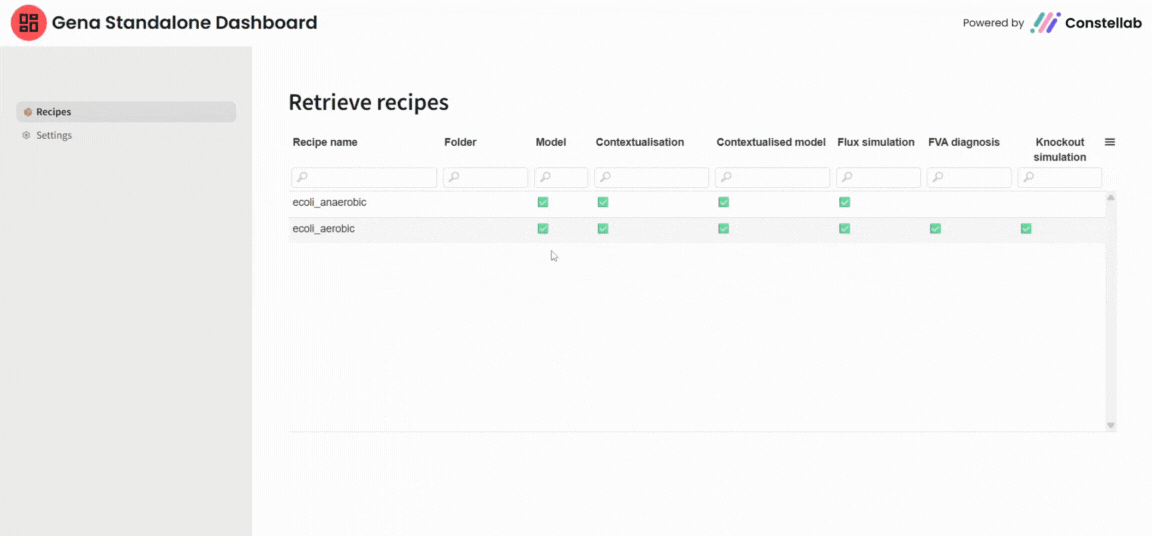1152x536 pixels.
Task: Click the Gena red logo icon
Action: point(28,23)
